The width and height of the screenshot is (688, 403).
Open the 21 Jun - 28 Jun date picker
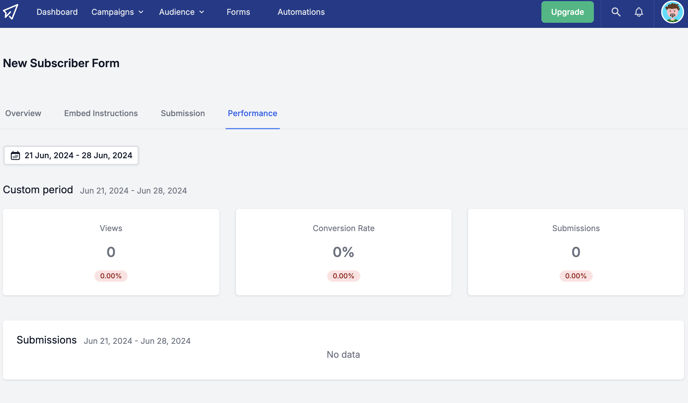[x=71, y=155]
